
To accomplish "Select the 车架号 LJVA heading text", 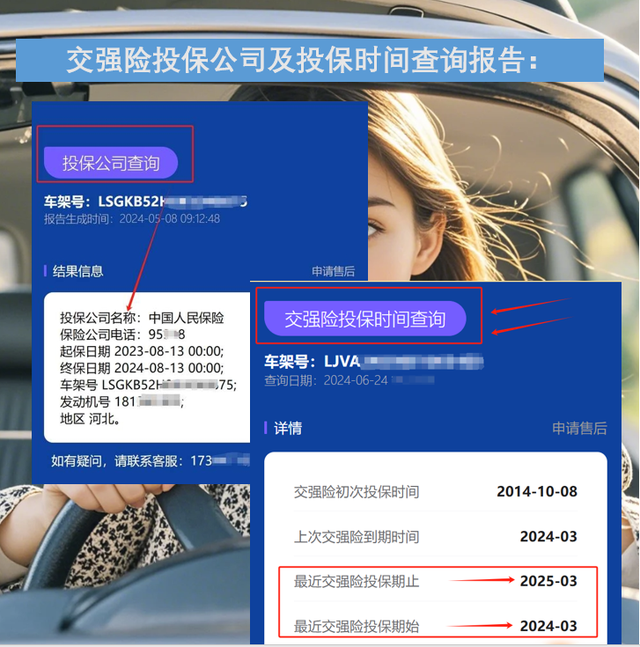I will point(374,362).
